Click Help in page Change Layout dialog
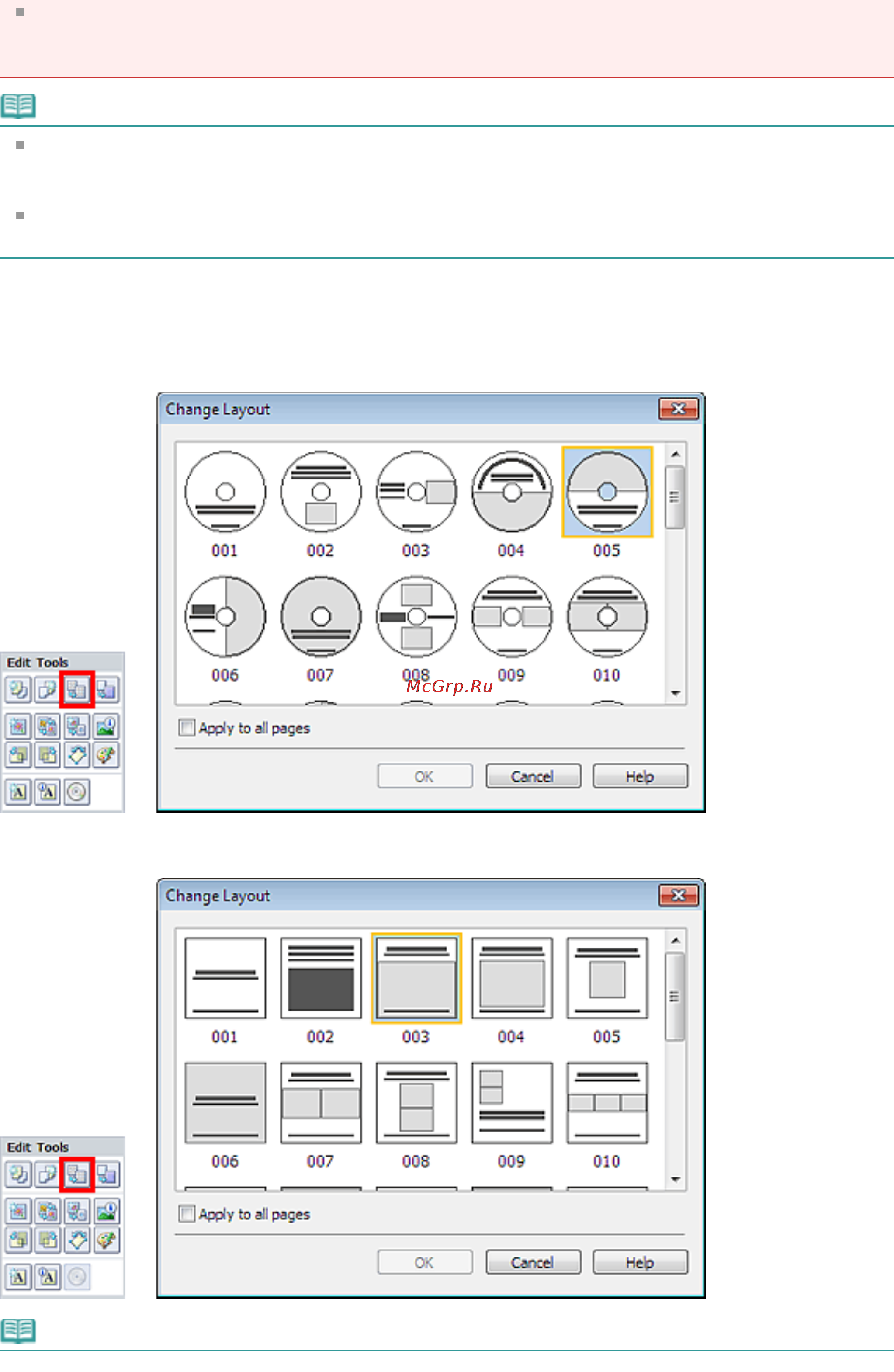The height and width of the screenshot is (1372, 894). pyautogui.click(x=641, y=1262)
